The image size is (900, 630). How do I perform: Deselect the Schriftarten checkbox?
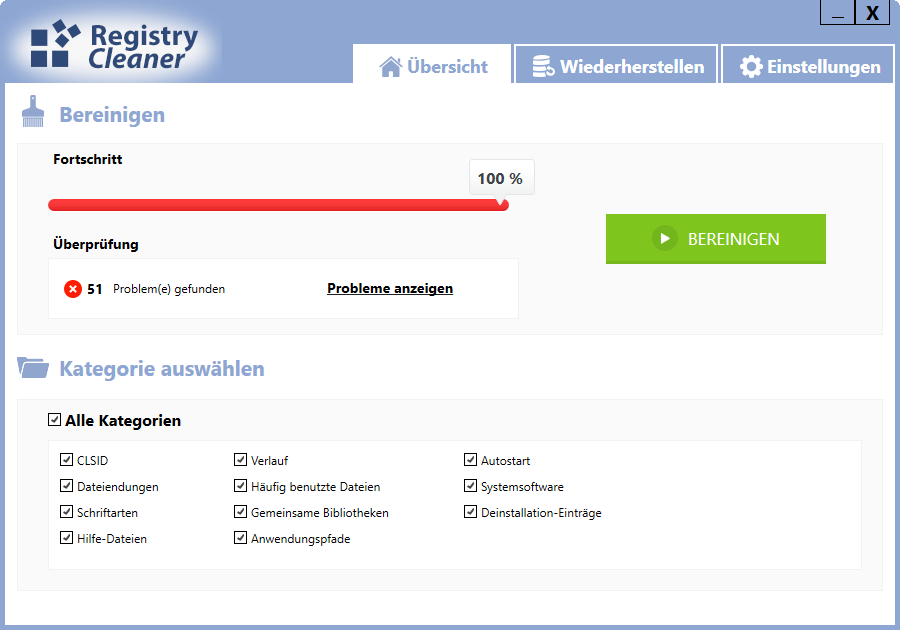tap(67, 512)
